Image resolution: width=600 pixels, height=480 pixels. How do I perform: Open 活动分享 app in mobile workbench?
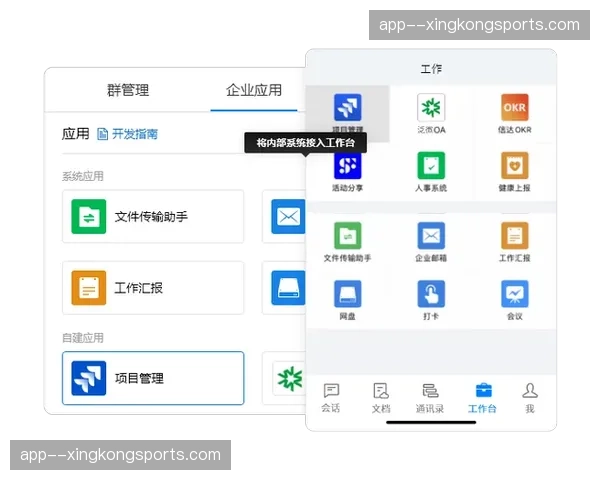click(347, 172)
